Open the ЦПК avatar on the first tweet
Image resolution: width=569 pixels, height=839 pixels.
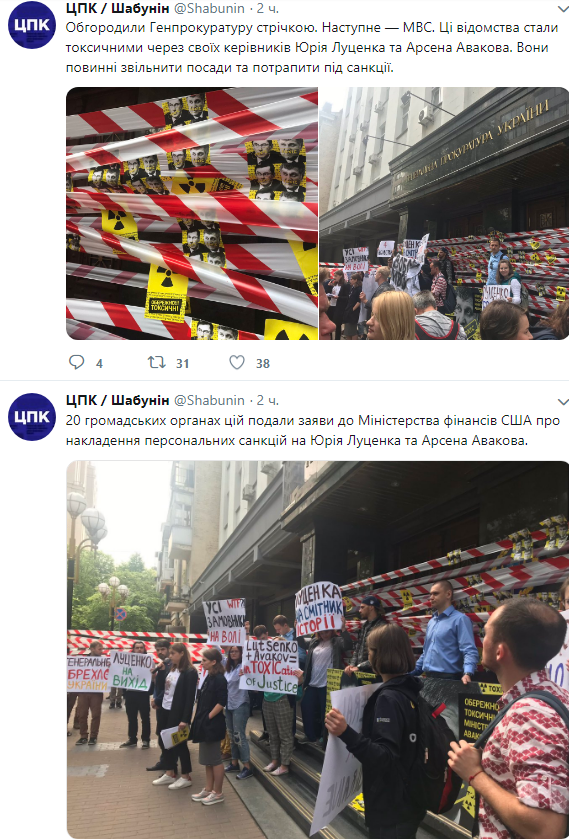(x=32, y=25)
